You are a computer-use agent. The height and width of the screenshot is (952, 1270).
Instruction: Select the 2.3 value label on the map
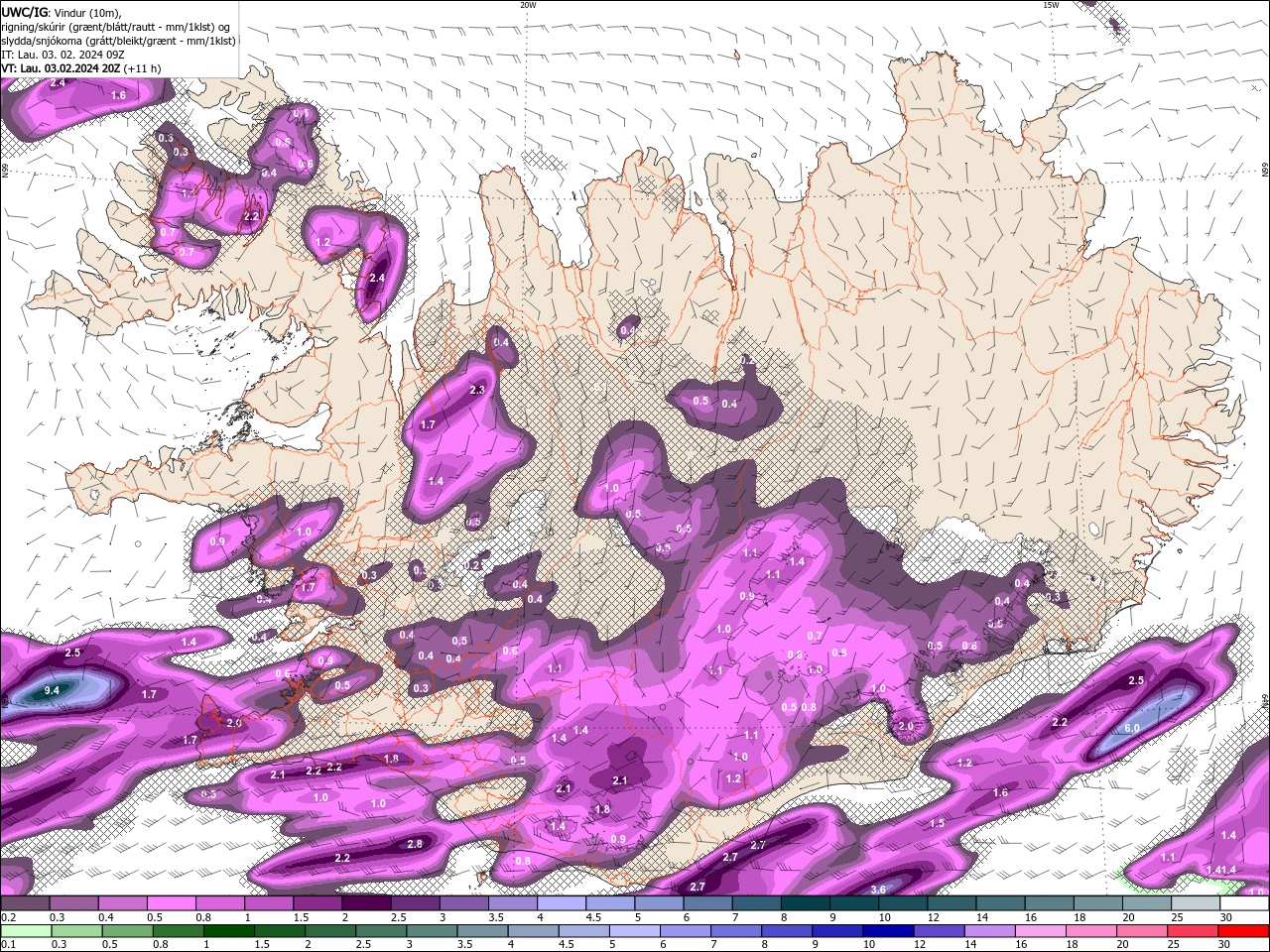pos(477,391)
